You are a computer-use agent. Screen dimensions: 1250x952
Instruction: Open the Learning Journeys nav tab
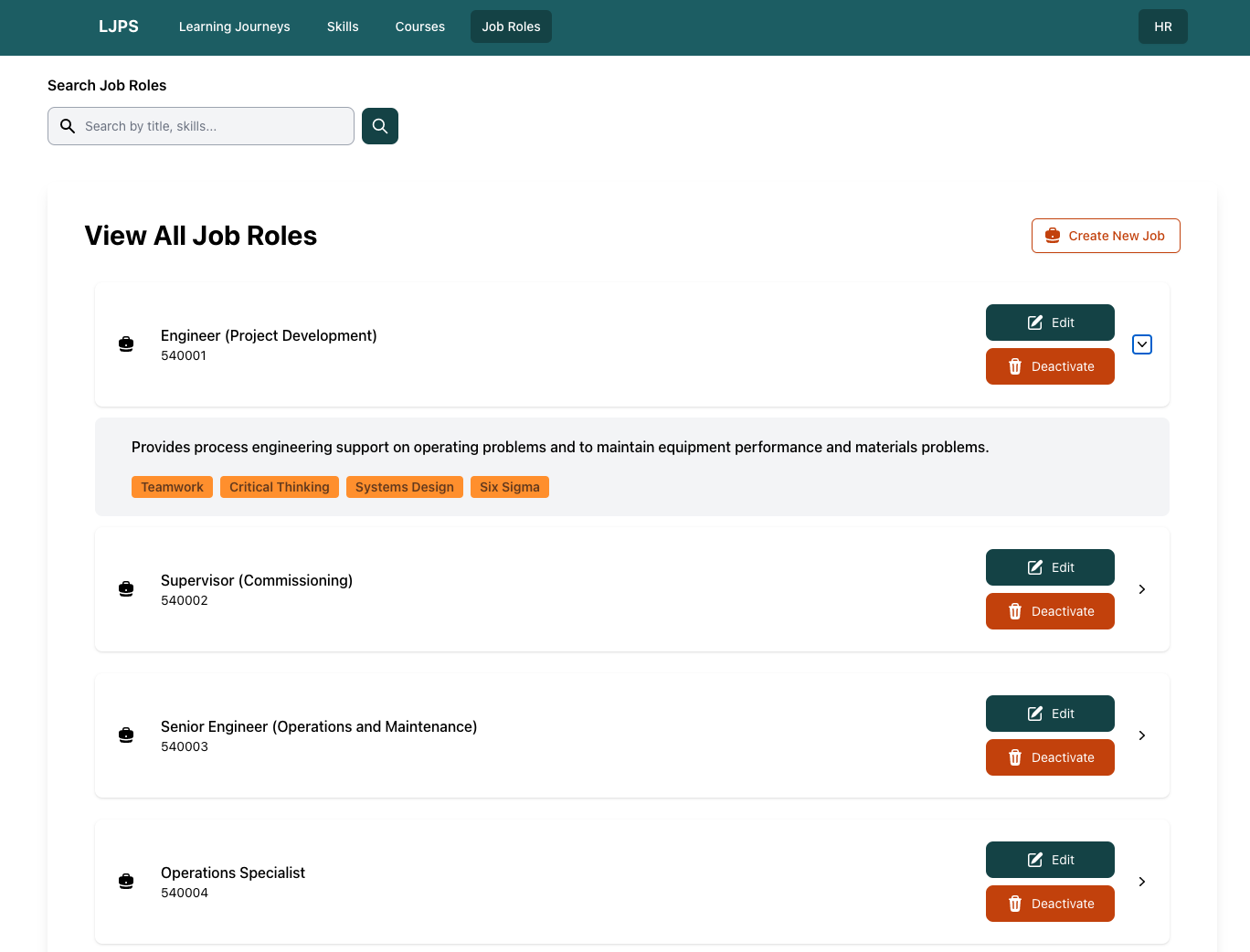[235, 26]
